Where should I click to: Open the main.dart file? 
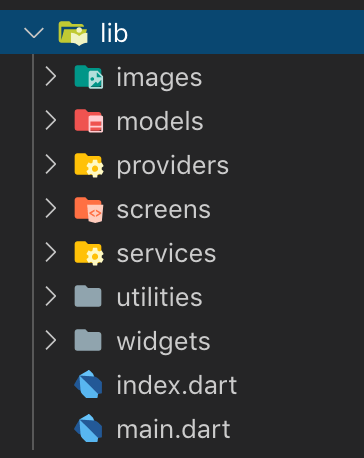coord(173,429)
